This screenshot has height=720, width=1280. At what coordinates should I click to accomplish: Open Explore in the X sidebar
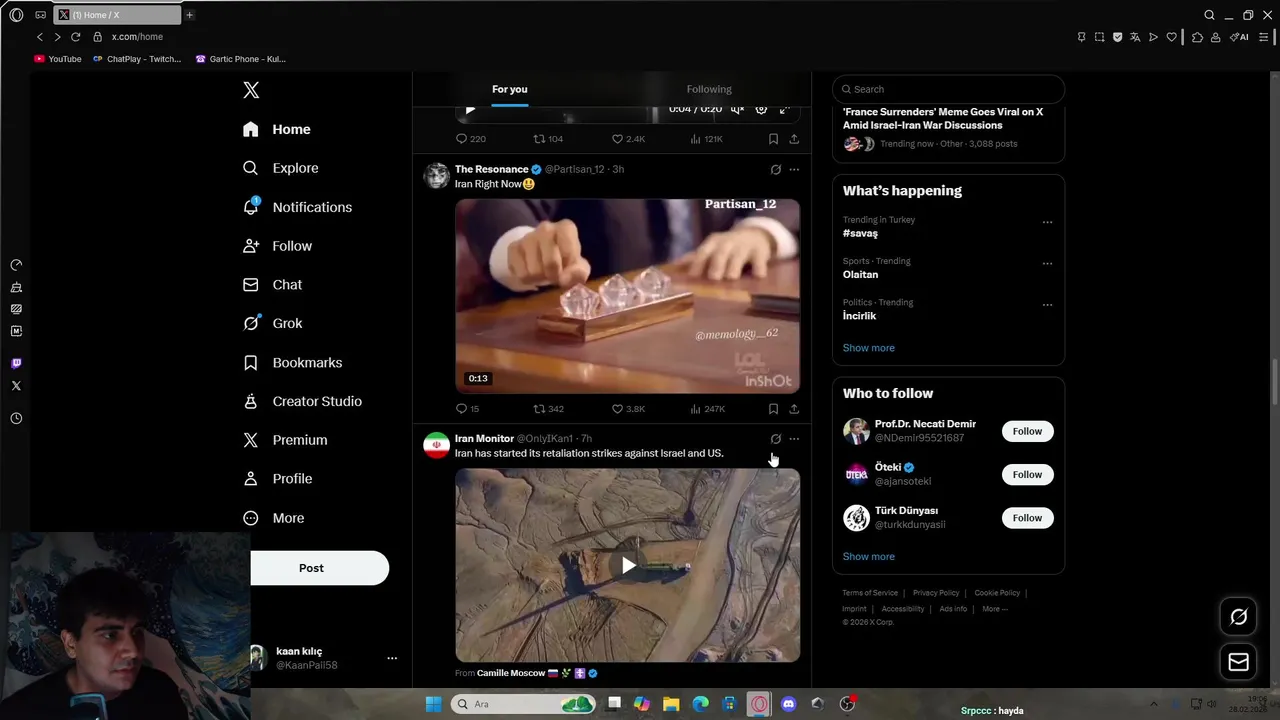coord(281,168)
